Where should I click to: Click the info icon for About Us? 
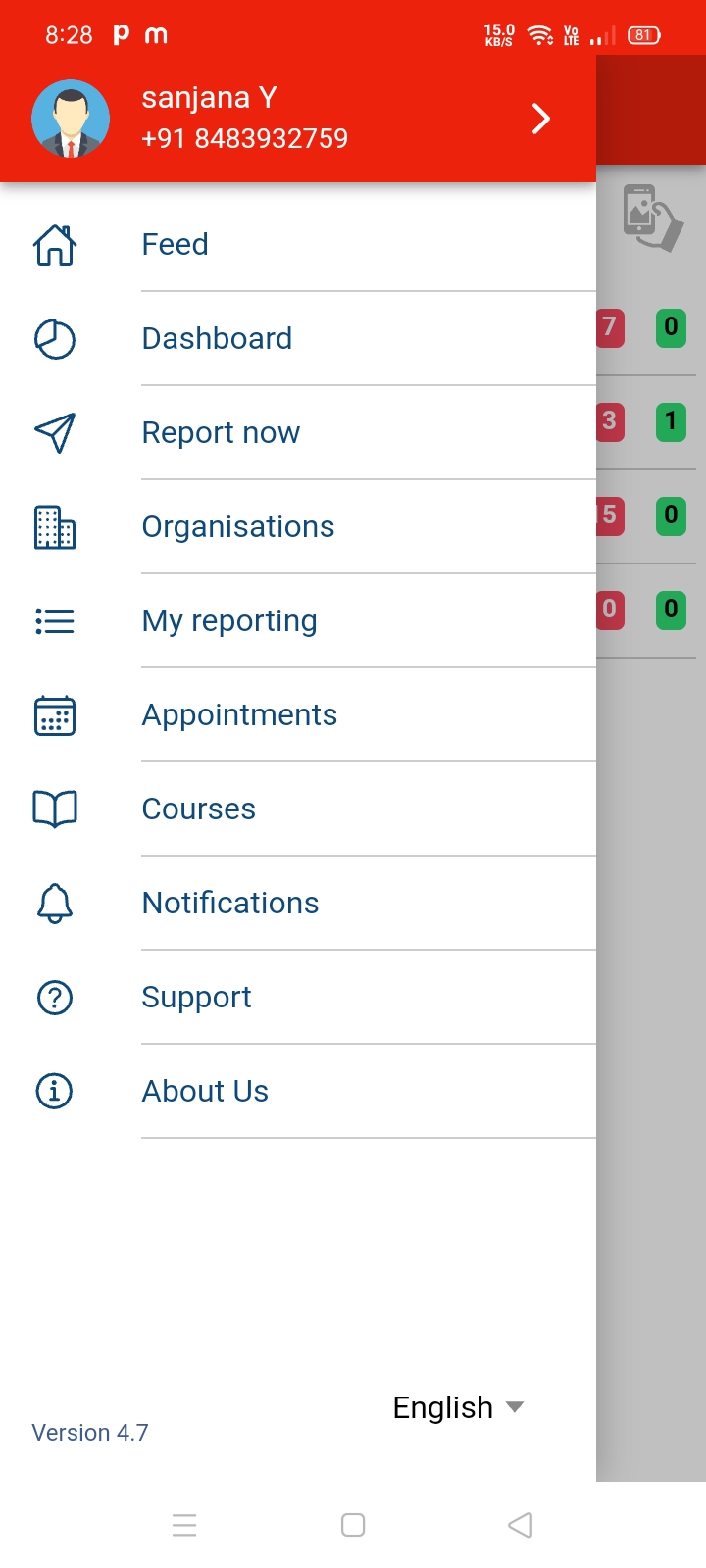click(x=55, y=1091)
